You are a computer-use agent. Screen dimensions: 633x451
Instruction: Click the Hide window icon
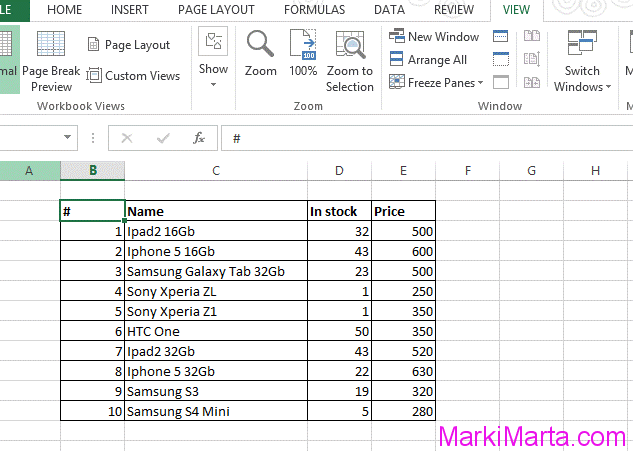[501, 59]
